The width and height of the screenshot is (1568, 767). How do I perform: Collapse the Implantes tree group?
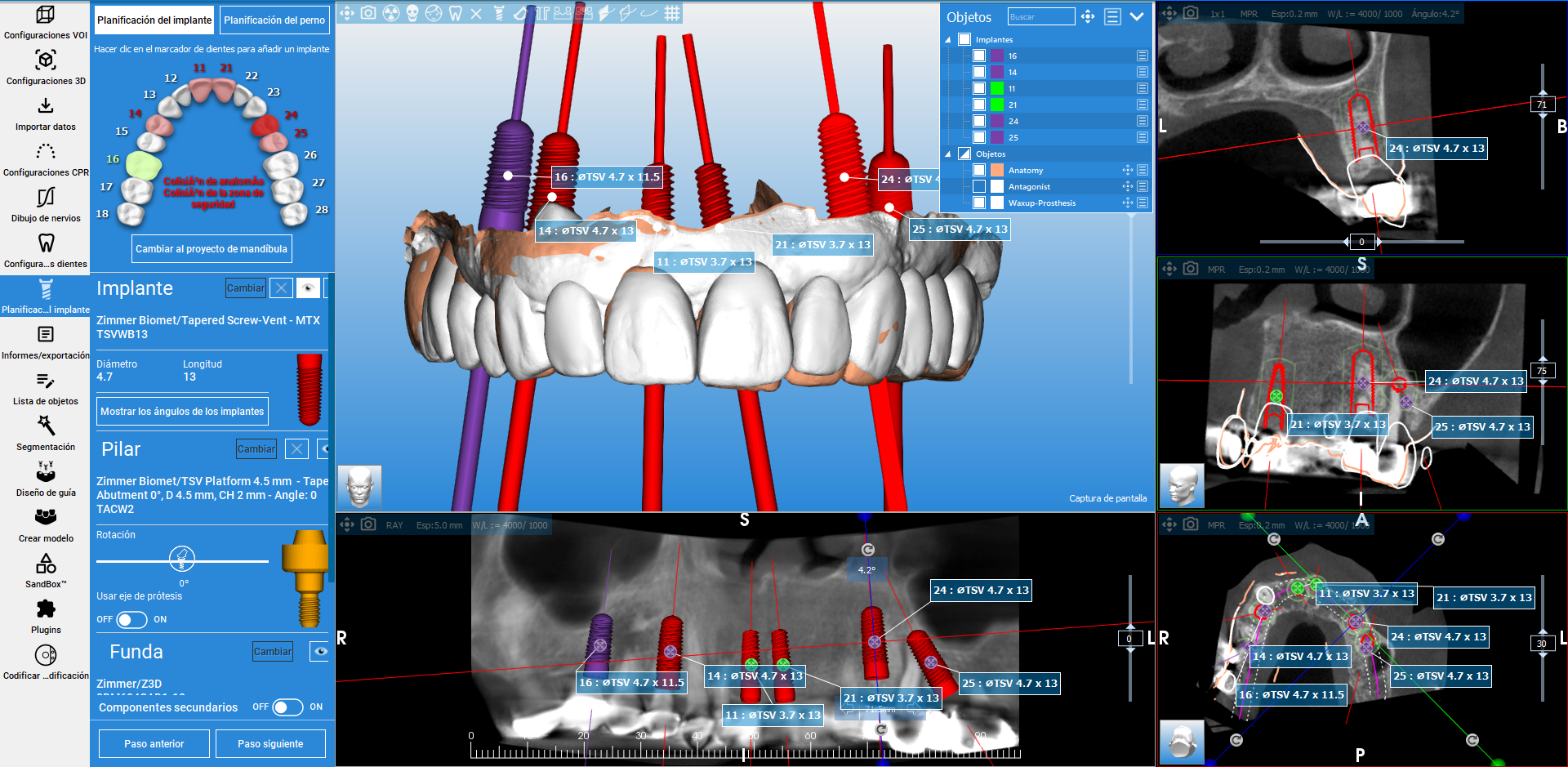(x=948, y=39)
